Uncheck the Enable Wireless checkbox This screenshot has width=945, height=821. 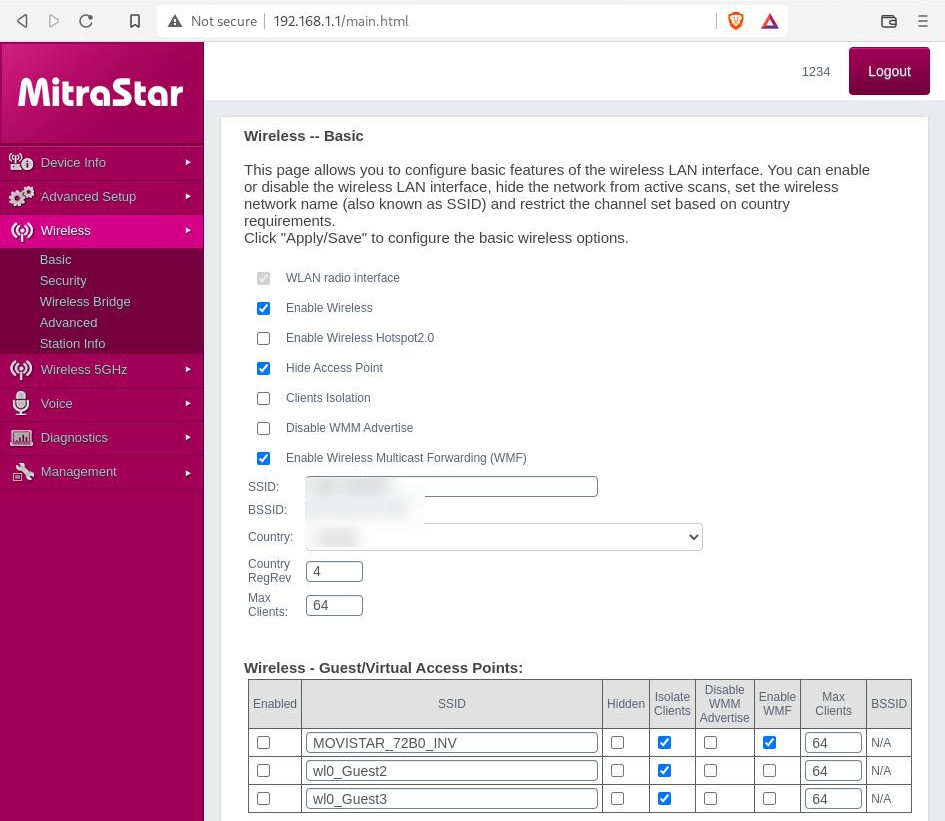coord(264,308)
